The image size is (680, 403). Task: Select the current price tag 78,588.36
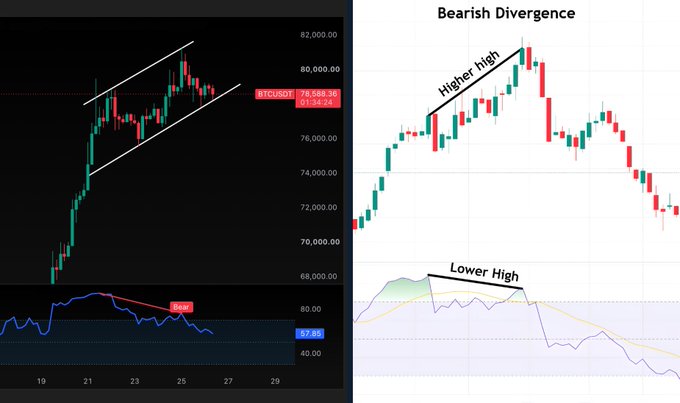318,94
